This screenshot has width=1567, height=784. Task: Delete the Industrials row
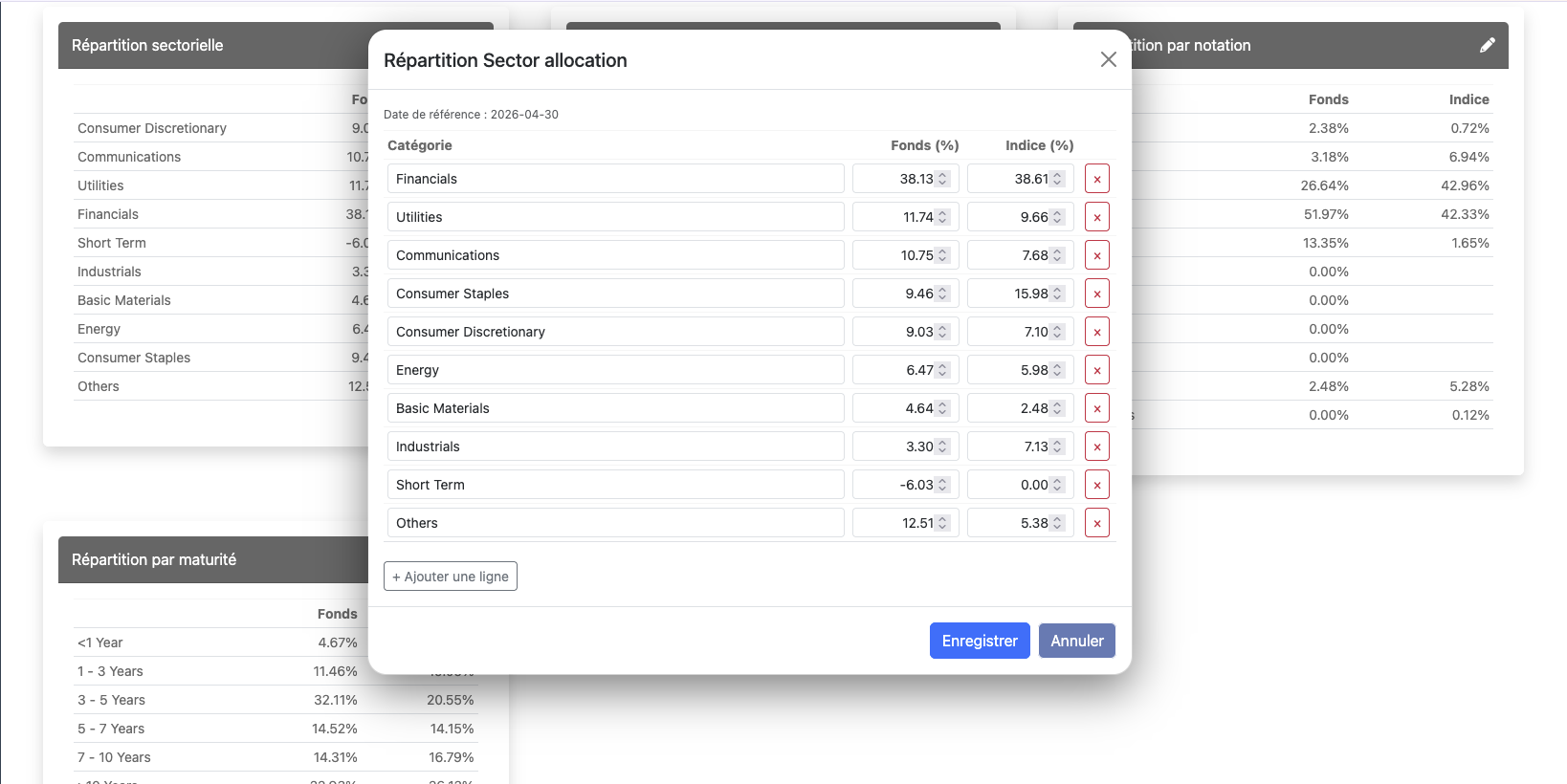[x=1097, y=446]
